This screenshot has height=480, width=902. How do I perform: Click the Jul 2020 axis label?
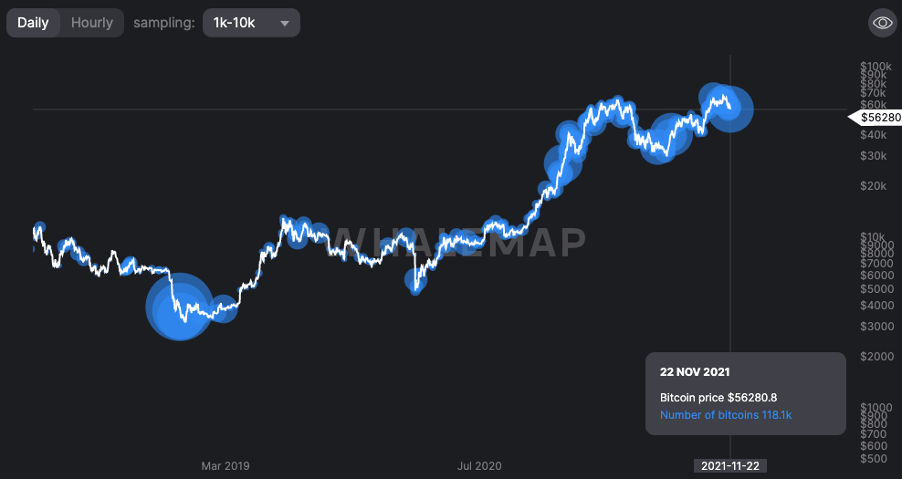pos(480,466)
